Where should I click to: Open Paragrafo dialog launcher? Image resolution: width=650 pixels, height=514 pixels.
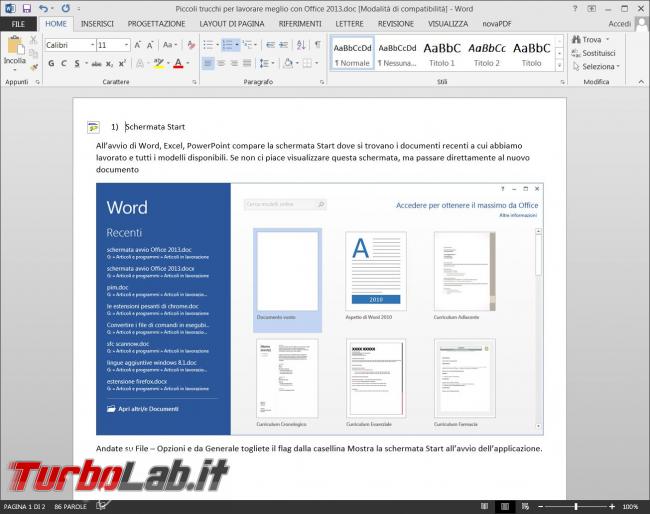tap(322, 82)
